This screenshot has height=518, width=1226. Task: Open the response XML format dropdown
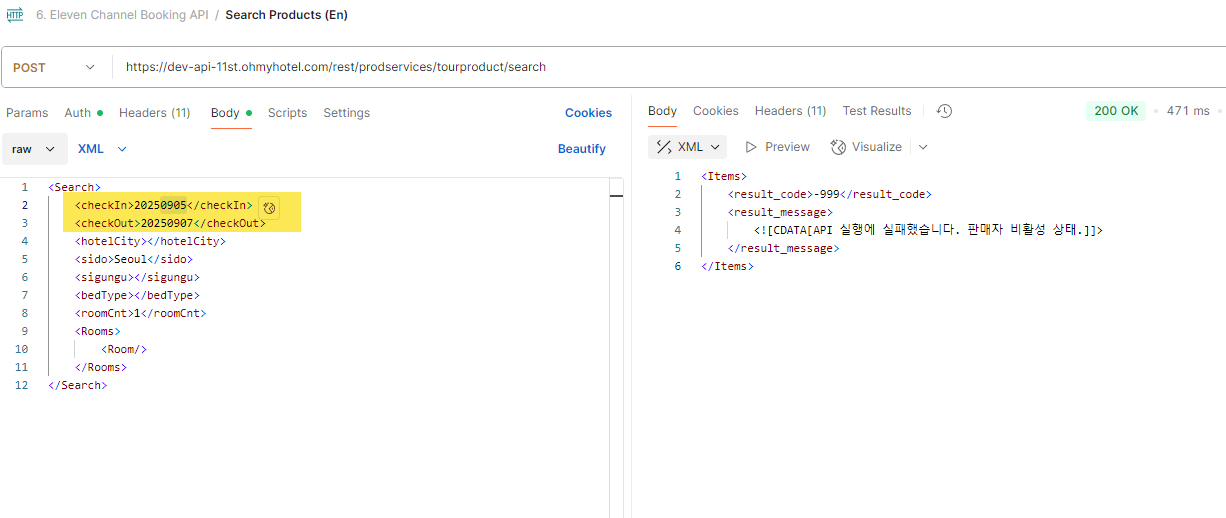coord(688,147)
